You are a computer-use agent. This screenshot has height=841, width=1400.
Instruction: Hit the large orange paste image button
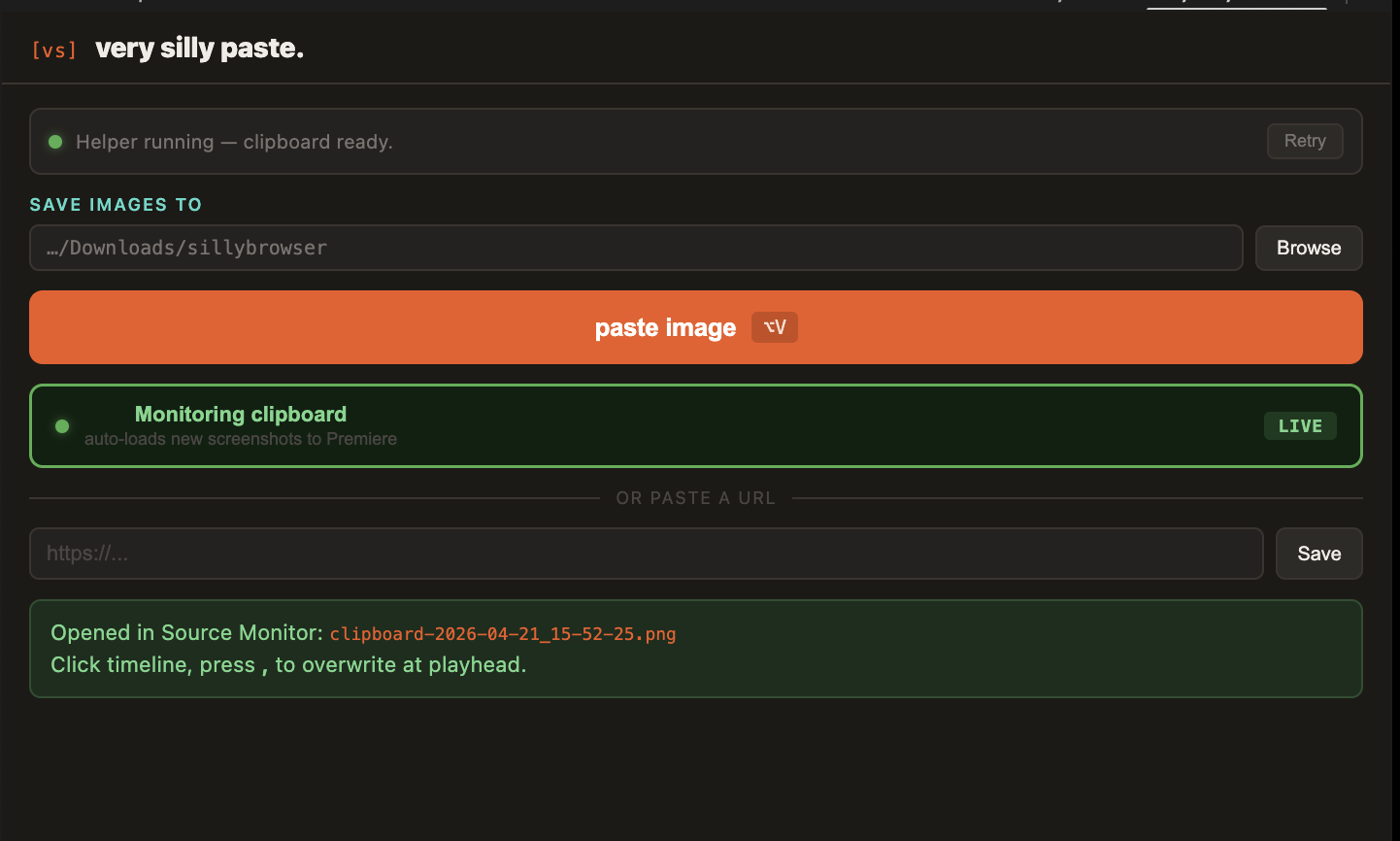click(665, 327)
